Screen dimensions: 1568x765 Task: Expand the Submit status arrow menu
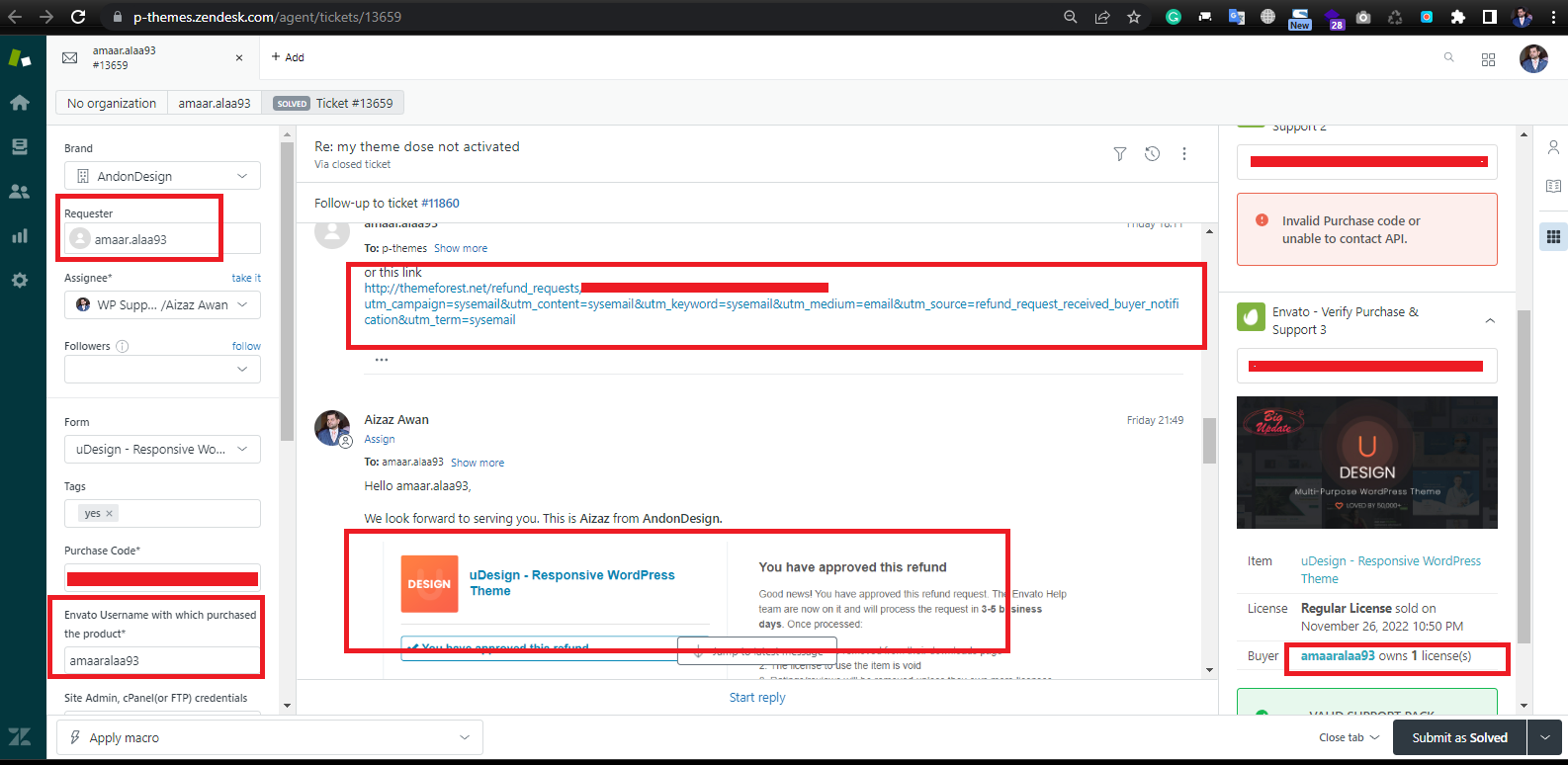point(1545,737)
